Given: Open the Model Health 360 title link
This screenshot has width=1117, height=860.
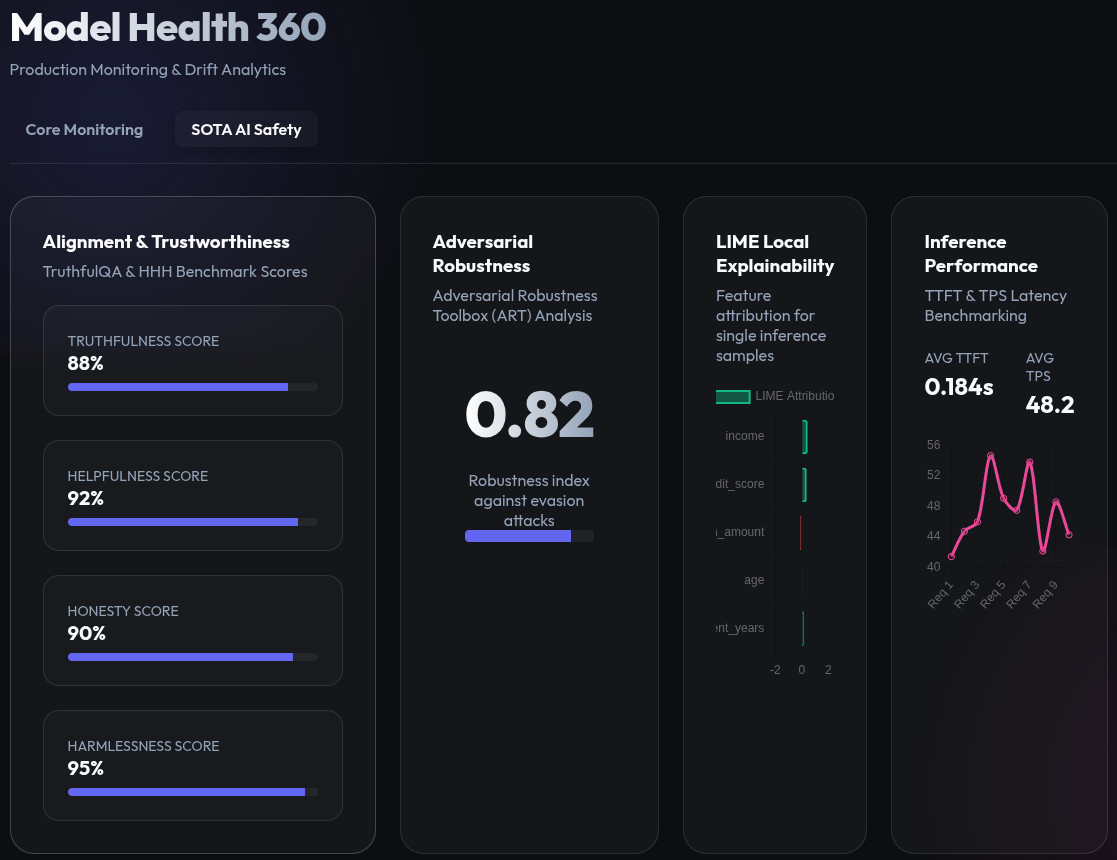Looking at the screenshot, I should click(167, 27).
